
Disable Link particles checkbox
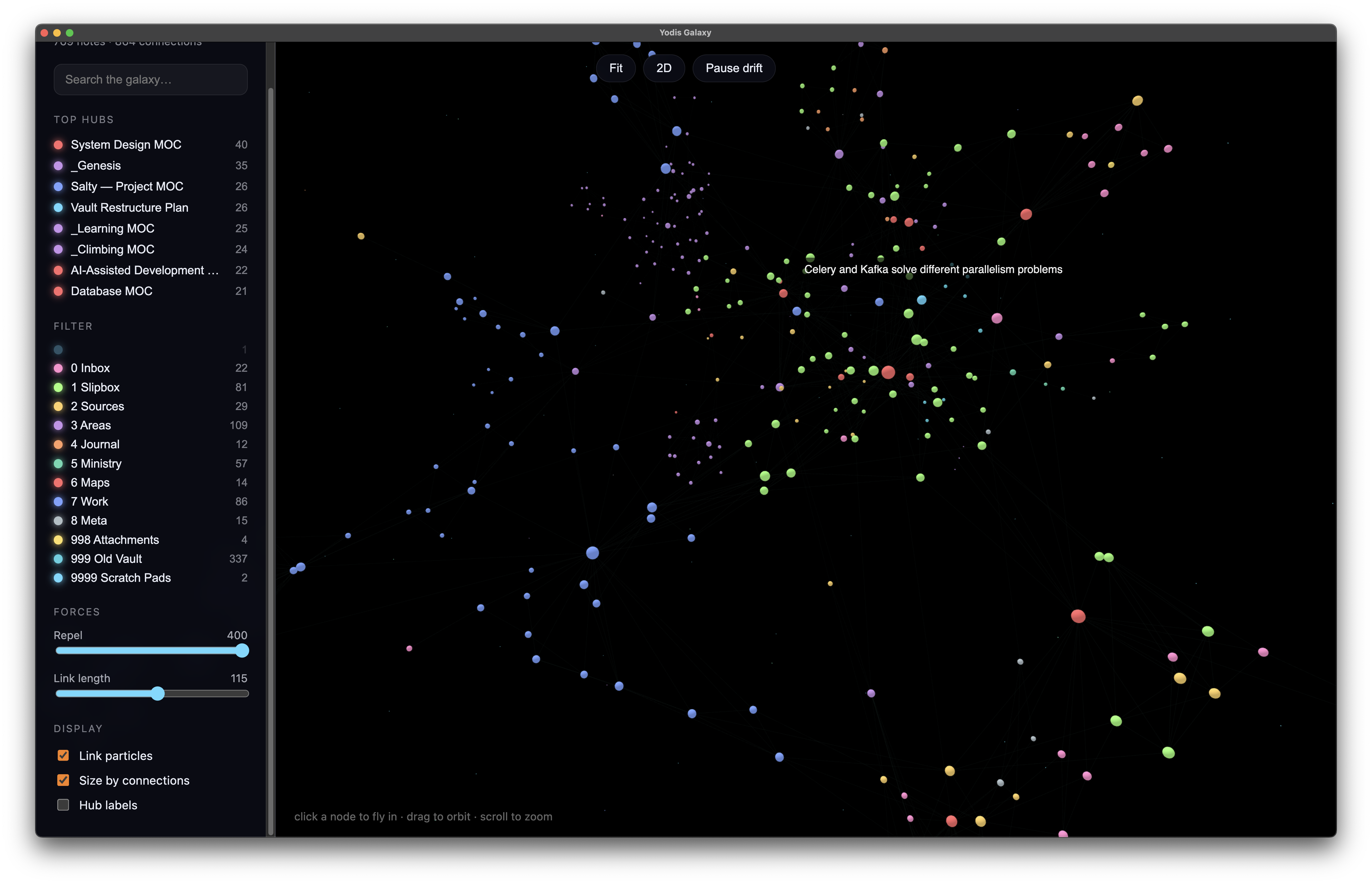point(63,756)
